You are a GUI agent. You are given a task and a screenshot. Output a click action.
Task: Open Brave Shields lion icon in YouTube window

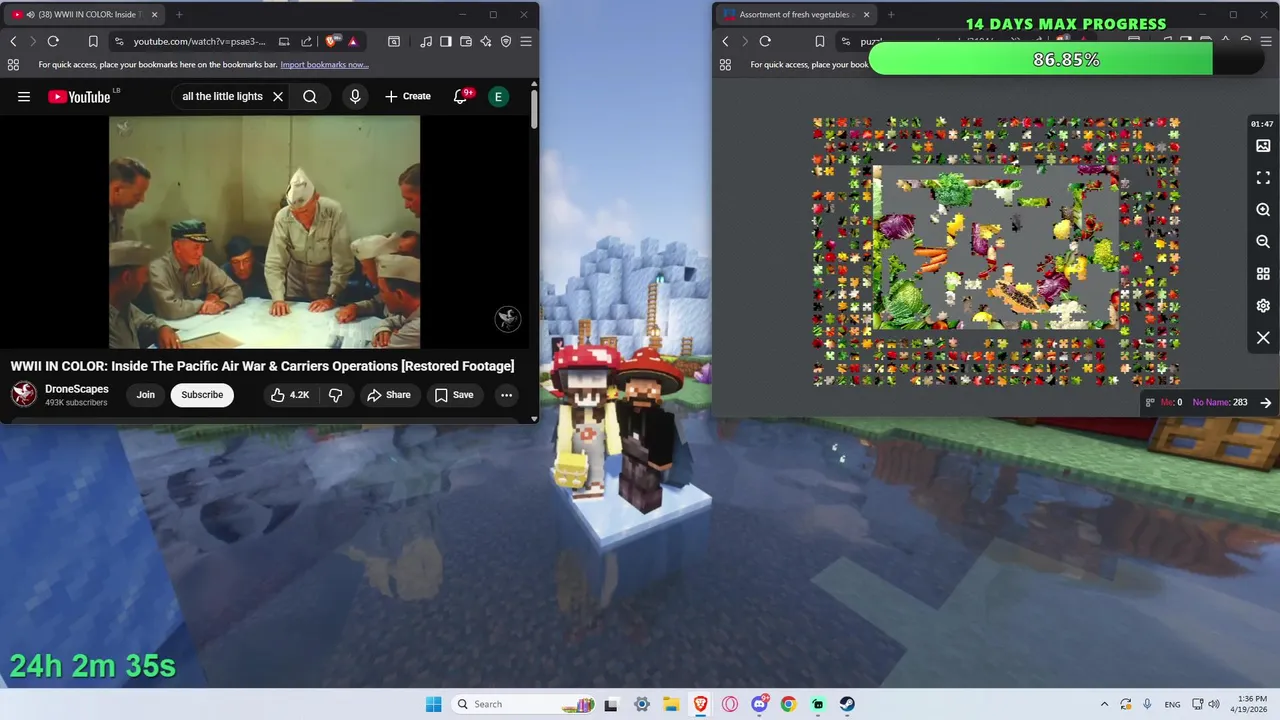tap(331, 41)
